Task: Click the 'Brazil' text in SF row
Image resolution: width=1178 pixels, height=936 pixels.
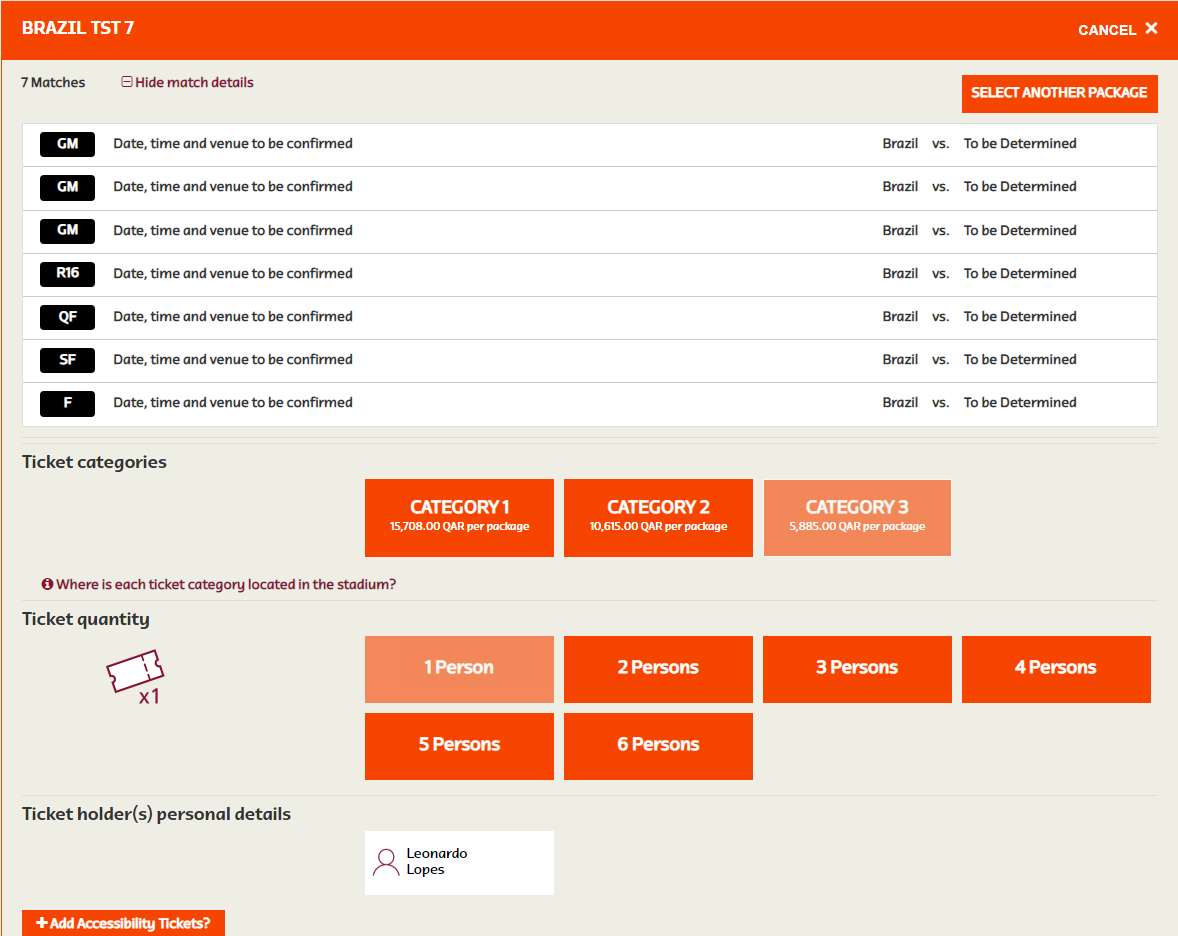Action: coord(900,360)
